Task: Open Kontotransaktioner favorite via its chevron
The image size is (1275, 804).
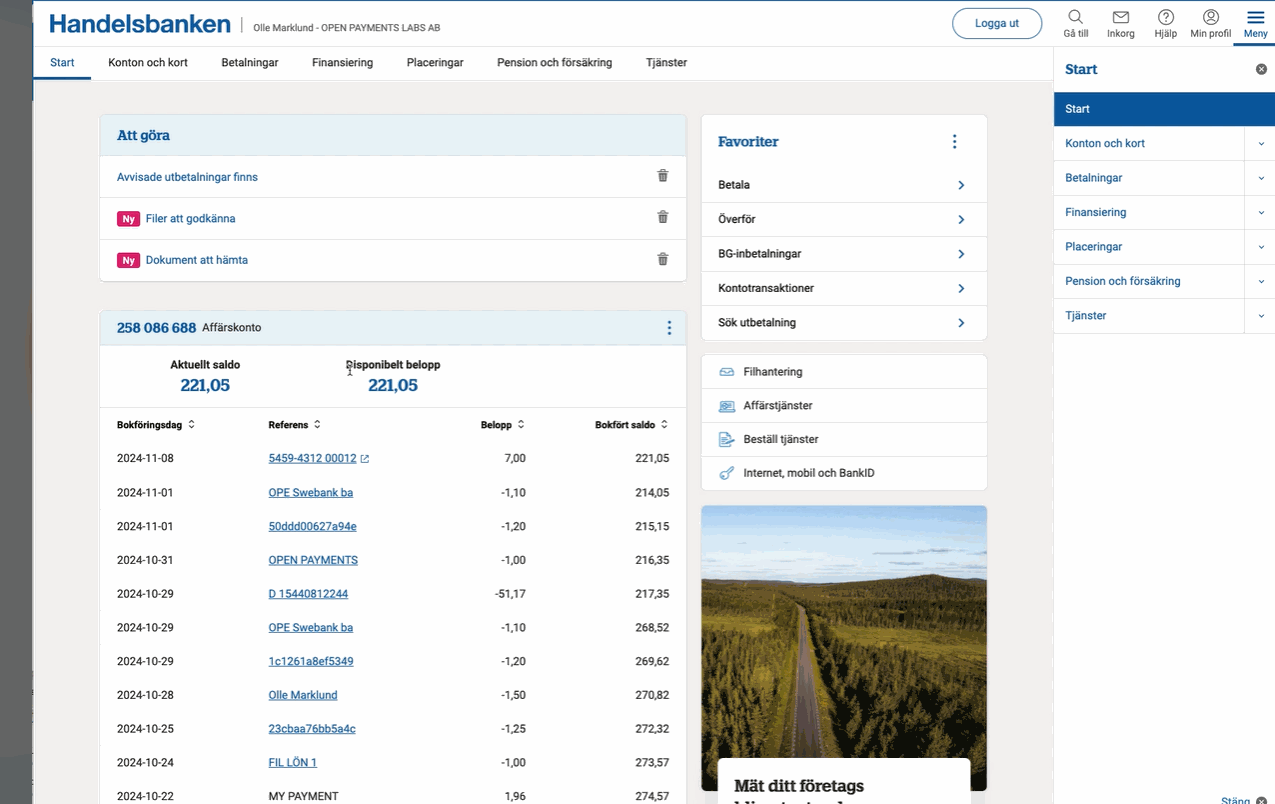Action: [x=961, y=289]
